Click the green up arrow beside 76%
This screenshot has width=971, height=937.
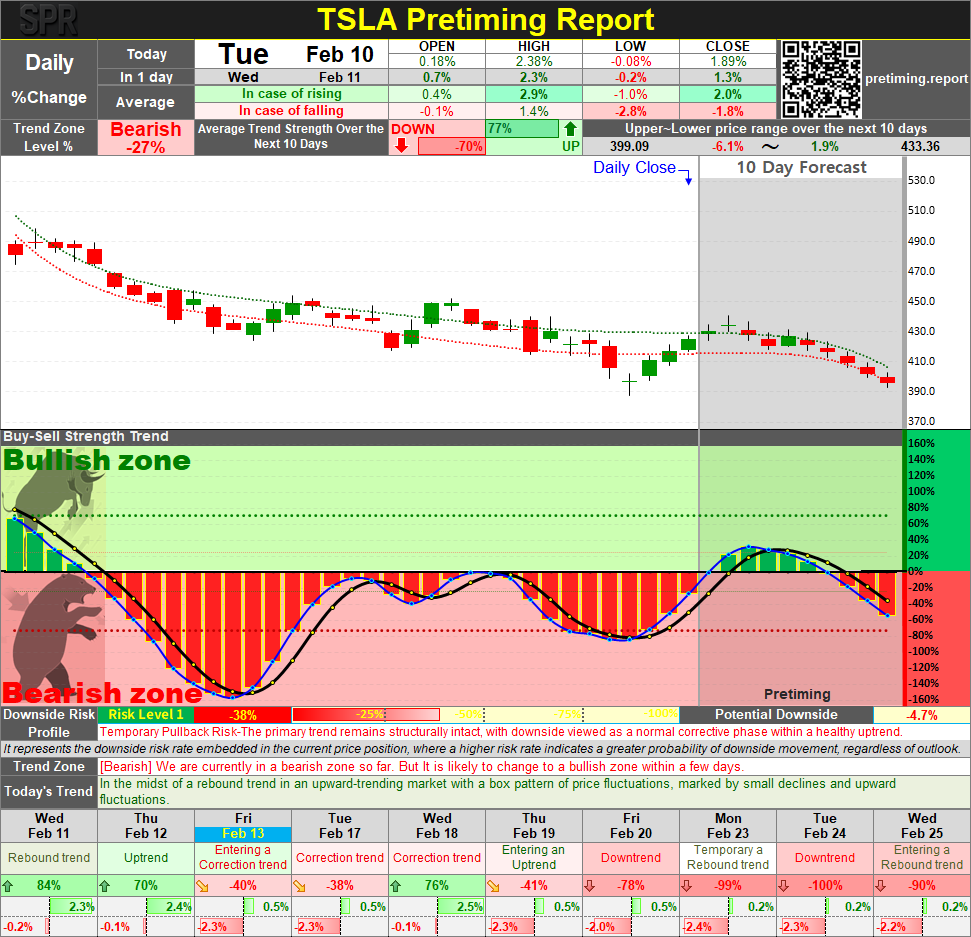point(396,886)
